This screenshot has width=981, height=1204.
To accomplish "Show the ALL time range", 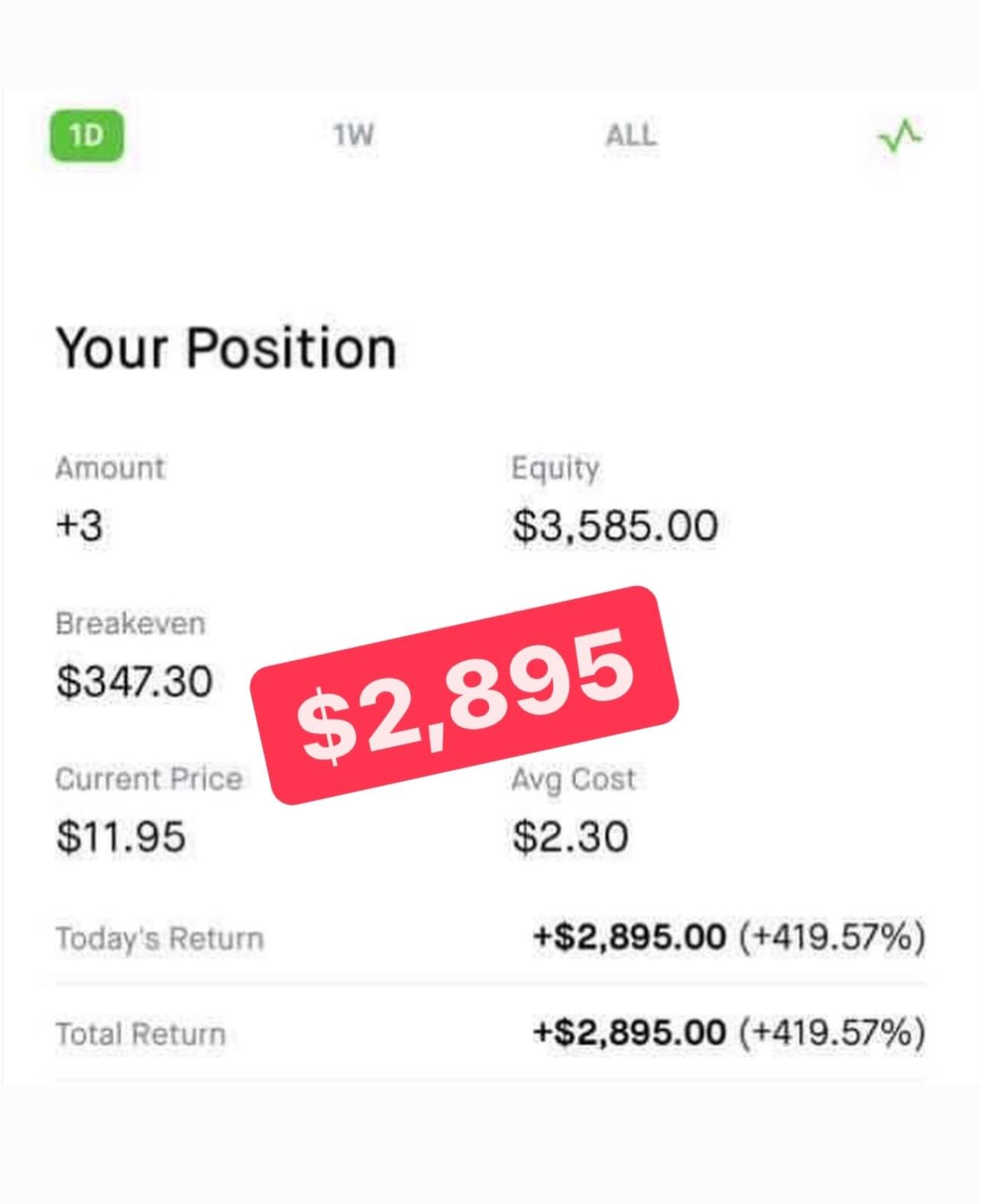I will pos(630,136).
